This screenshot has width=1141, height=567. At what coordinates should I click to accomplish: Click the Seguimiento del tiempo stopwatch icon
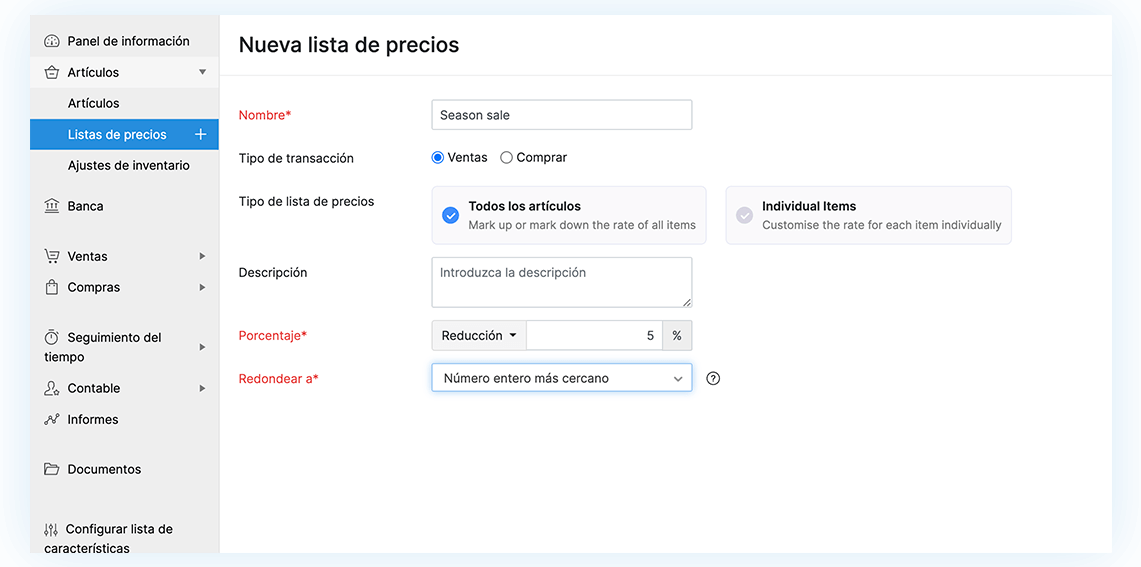[52, 338]
